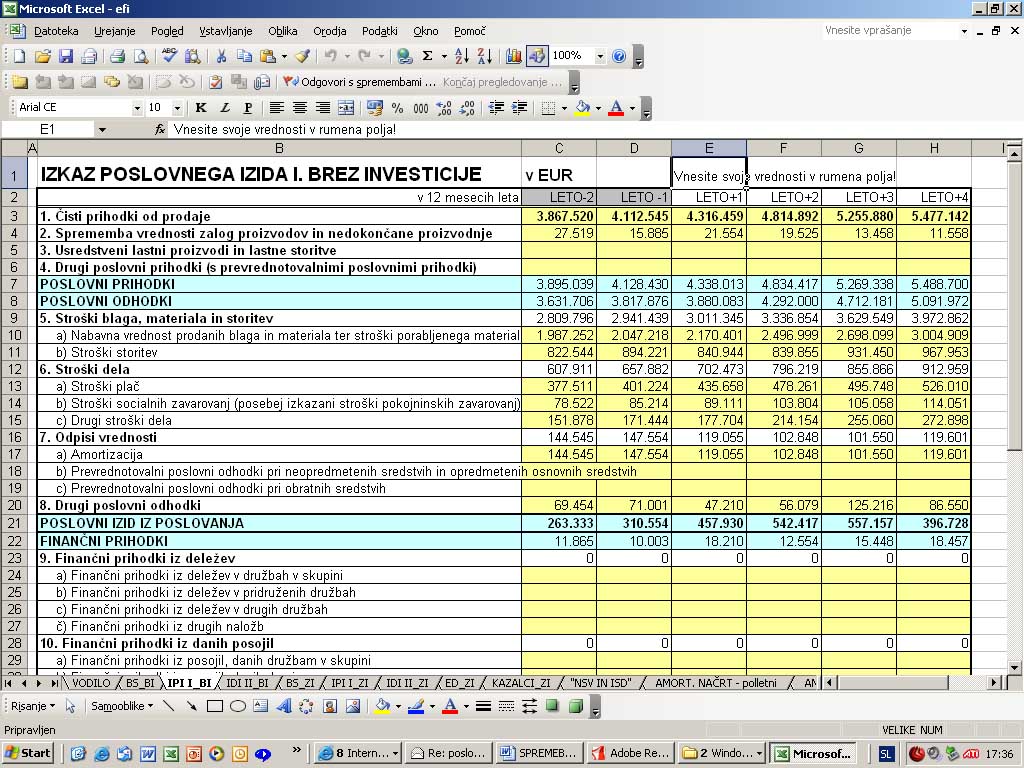
Task: Click the Save icon in the toolbar
Action: tap(65, 56)
